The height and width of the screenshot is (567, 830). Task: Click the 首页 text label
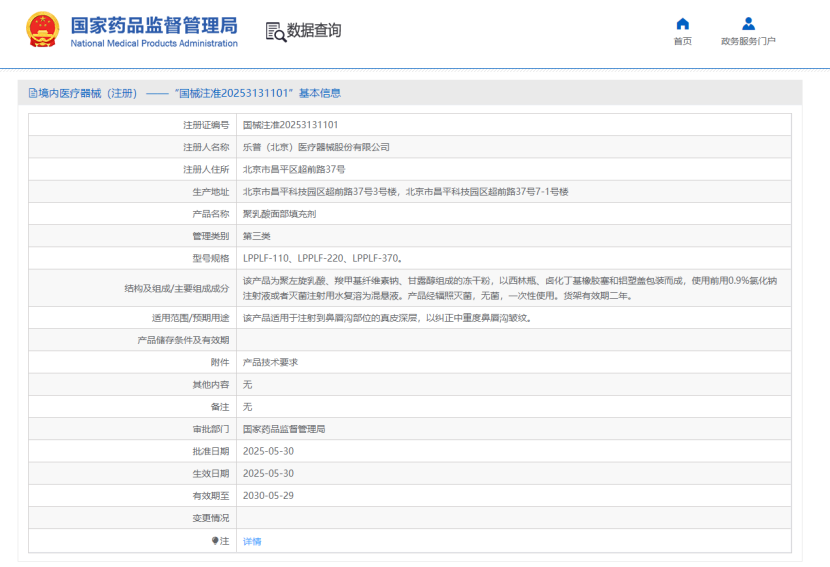tap(682, 42)
